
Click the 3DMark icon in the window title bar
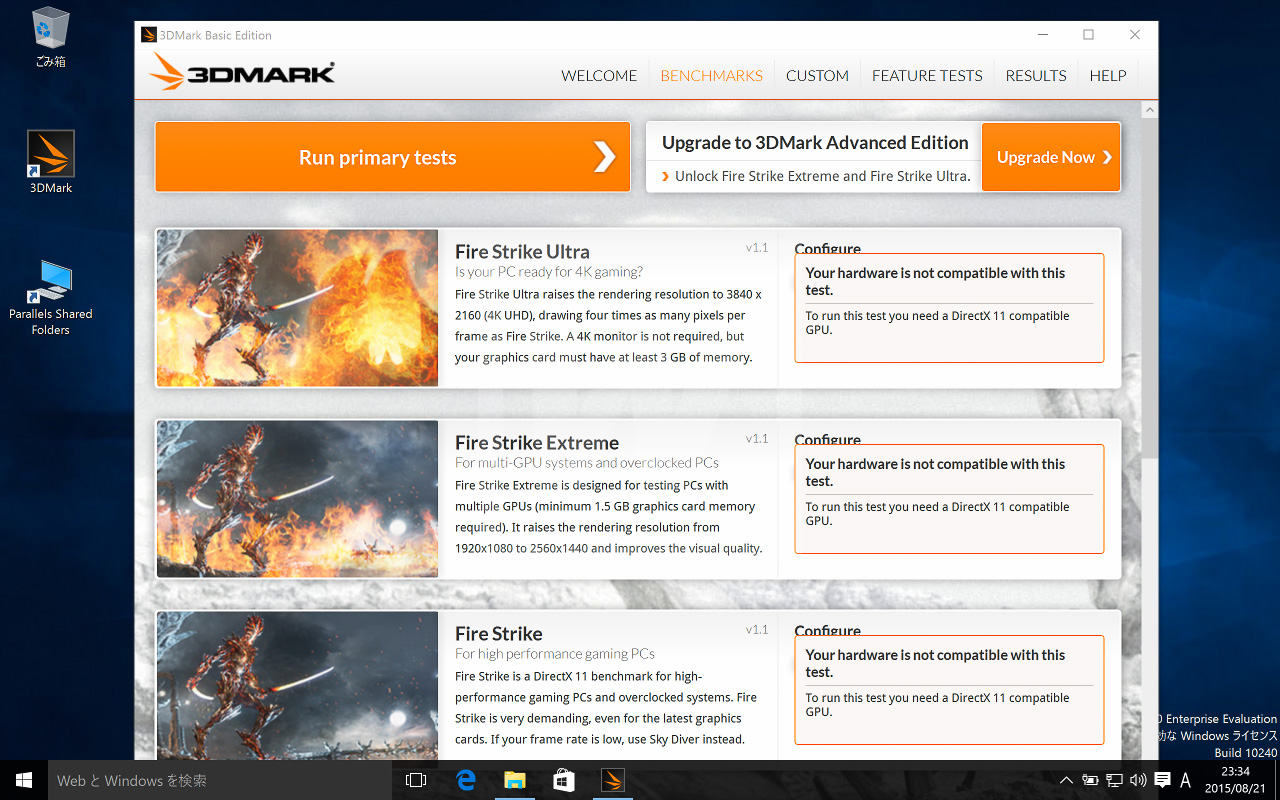coord(149,35)
